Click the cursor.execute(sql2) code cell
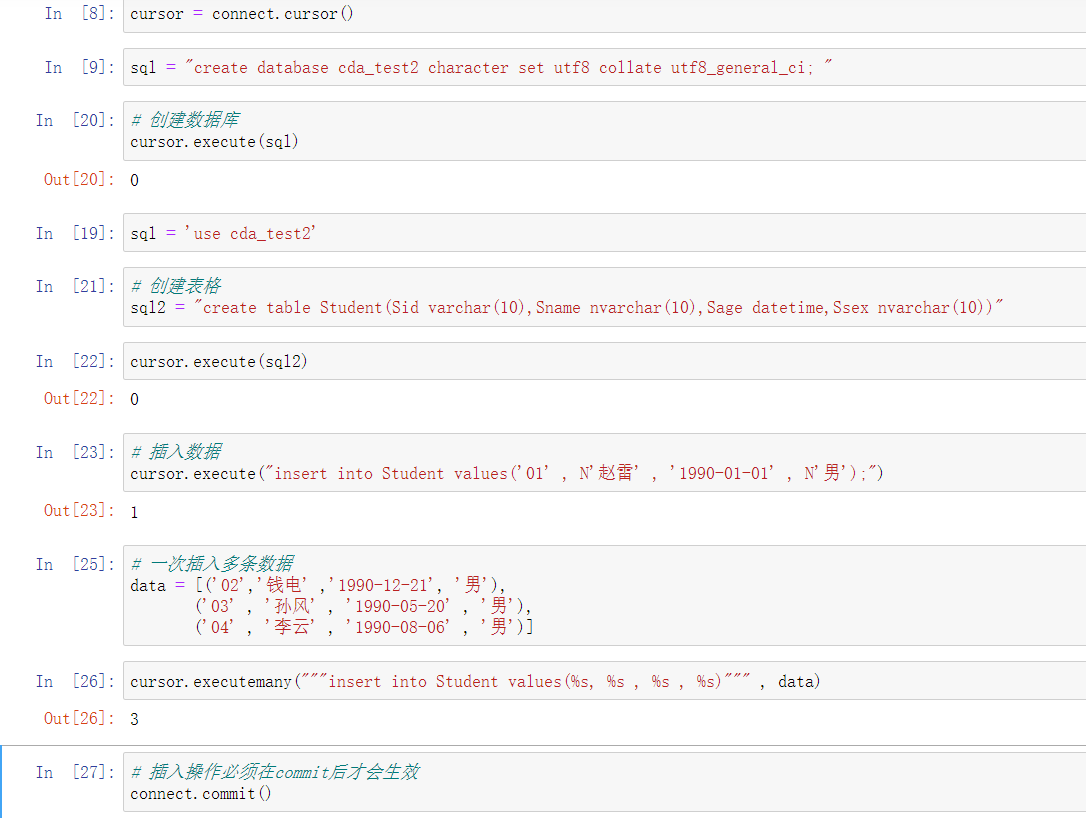The width and height of the screenshot is (1086, 818). click(x=600, y=361)
